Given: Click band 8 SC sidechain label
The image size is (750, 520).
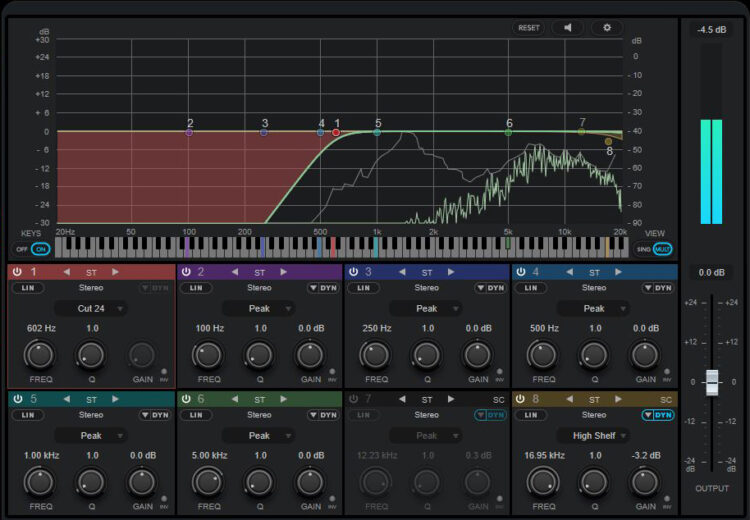Looking at the screenshot, I should [x=666, y=399].
